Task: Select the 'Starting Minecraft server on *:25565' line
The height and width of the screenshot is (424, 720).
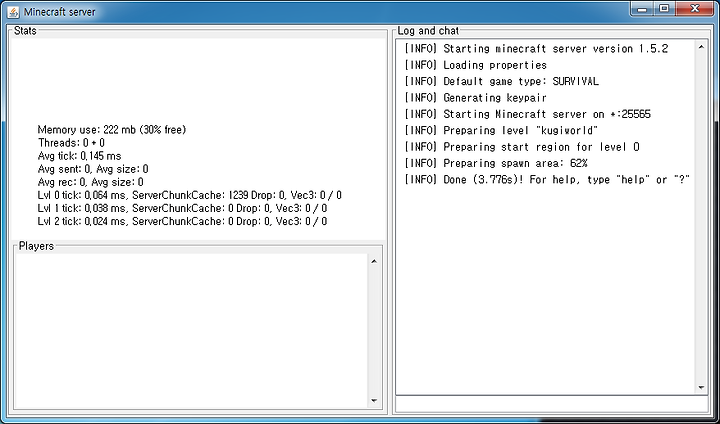Action: [528, 114]
